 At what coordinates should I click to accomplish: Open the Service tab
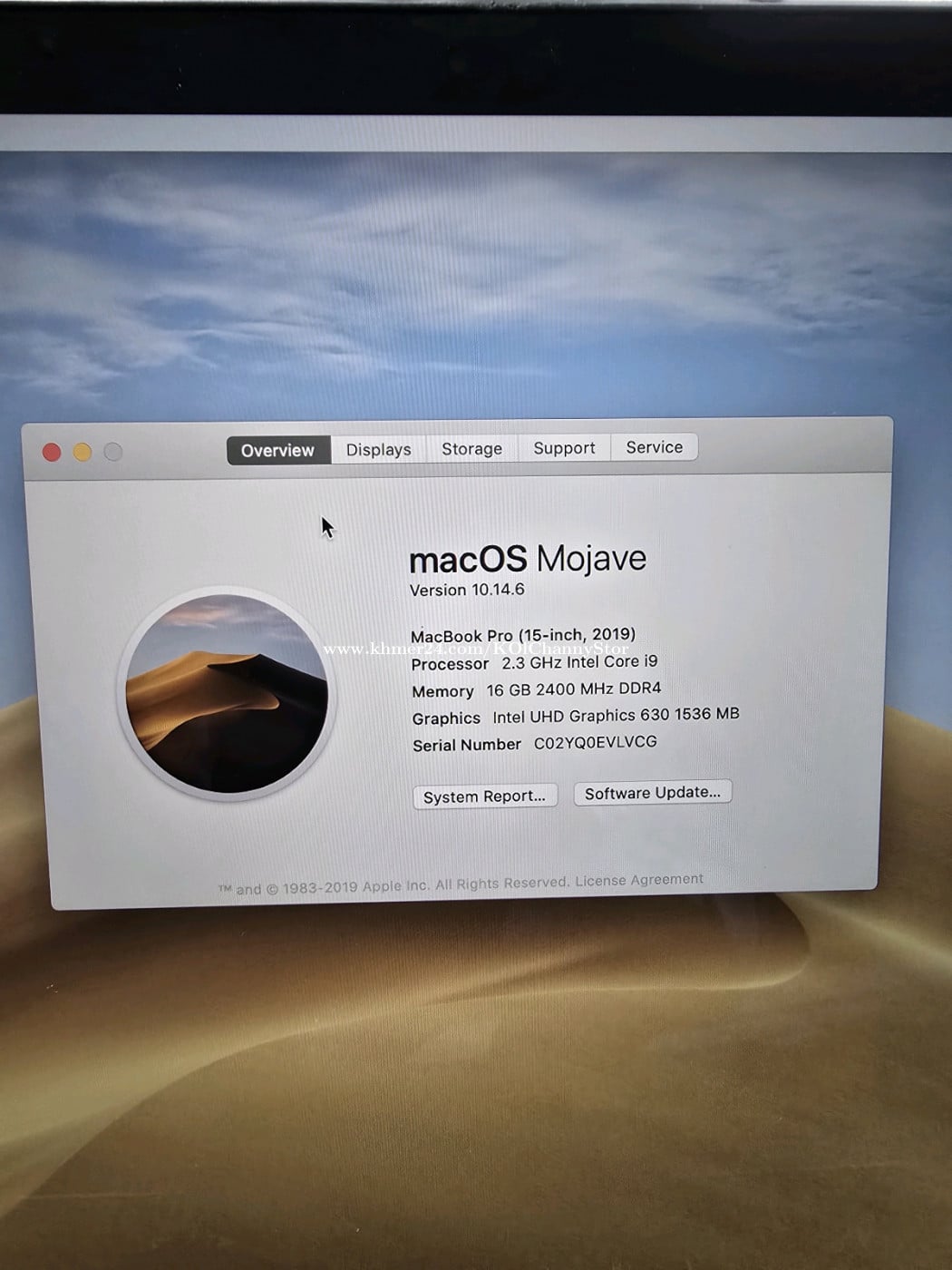coord(654,447)
